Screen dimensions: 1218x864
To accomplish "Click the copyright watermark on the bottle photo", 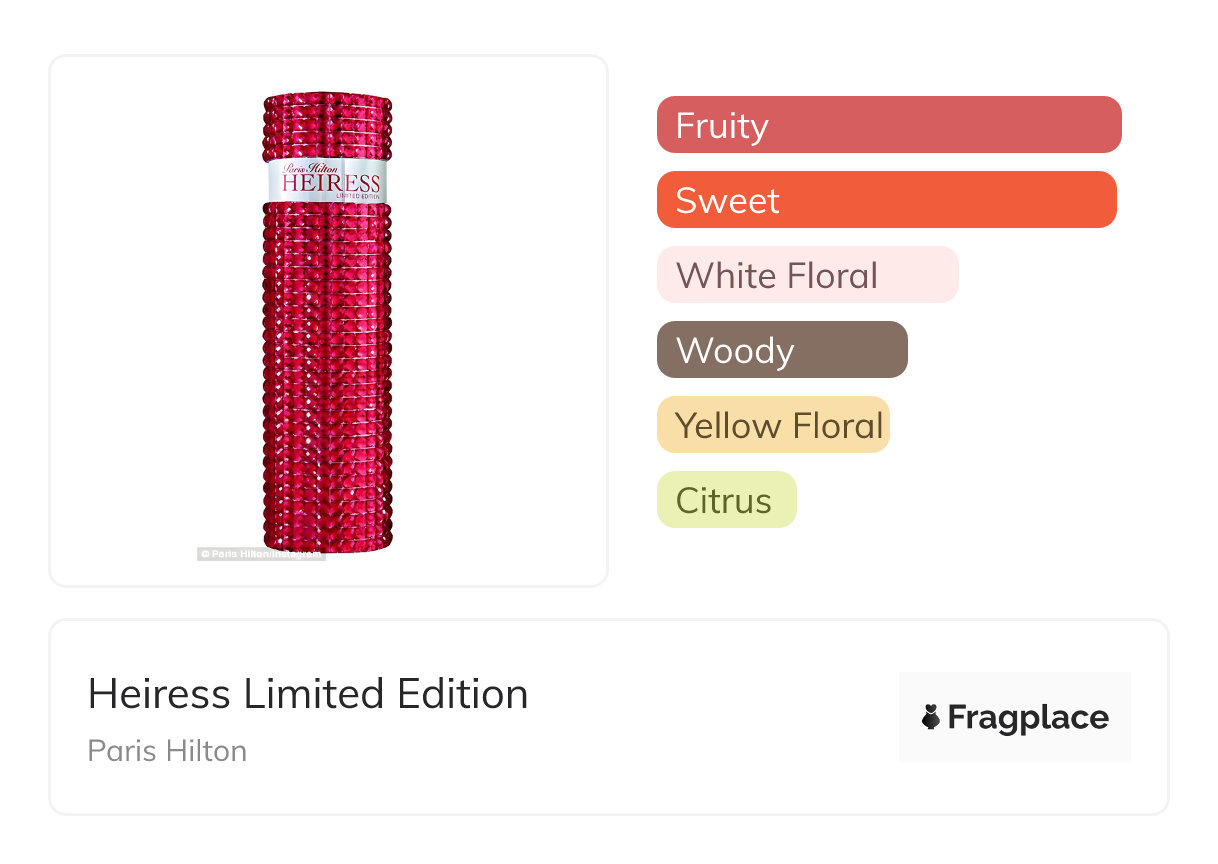I will [260, 553].
